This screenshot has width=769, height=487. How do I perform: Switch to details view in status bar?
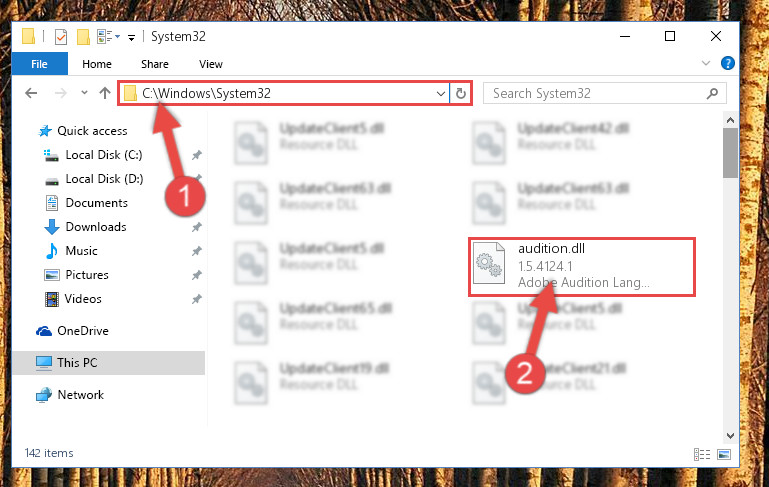click(x=702, y=454)
